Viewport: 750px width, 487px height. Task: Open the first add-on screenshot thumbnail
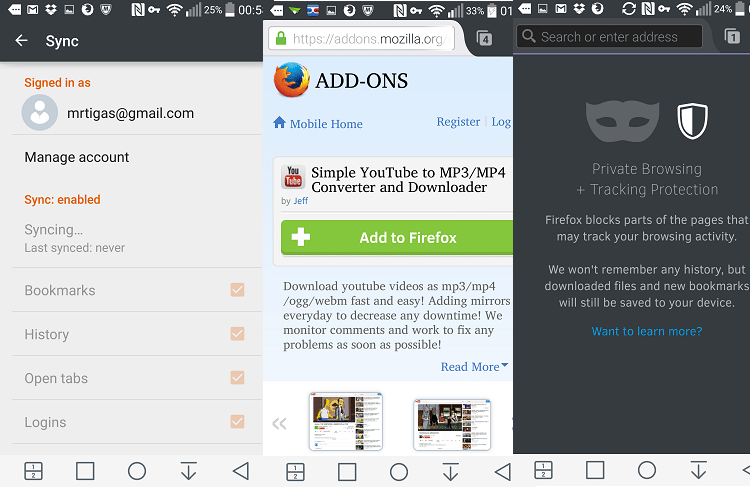(x=346, y=421)
